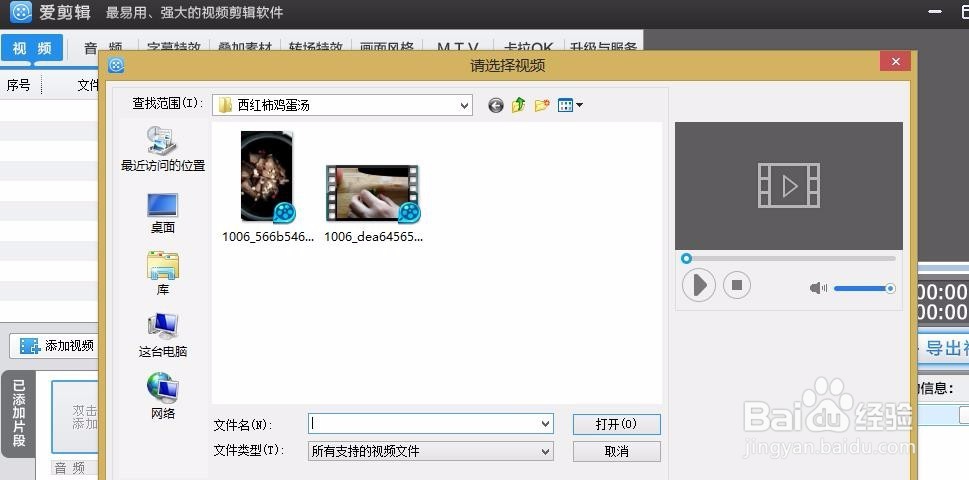This screenshot has width=969, height=480.
Task: Click the back arrow icon in the dialog toolbar
Action: (496, 106)
